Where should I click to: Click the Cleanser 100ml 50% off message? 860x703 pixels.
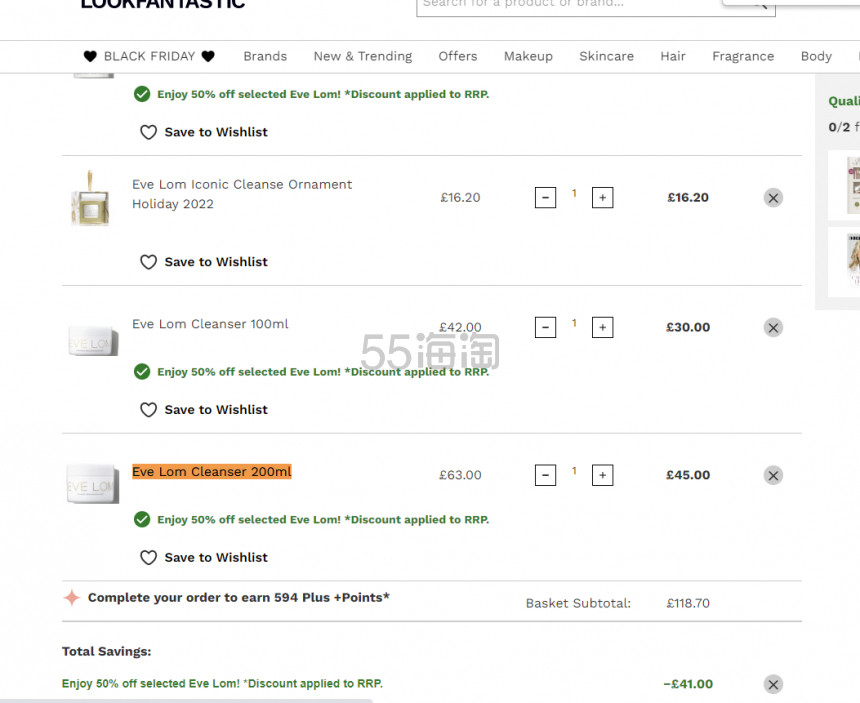point(323,372)
